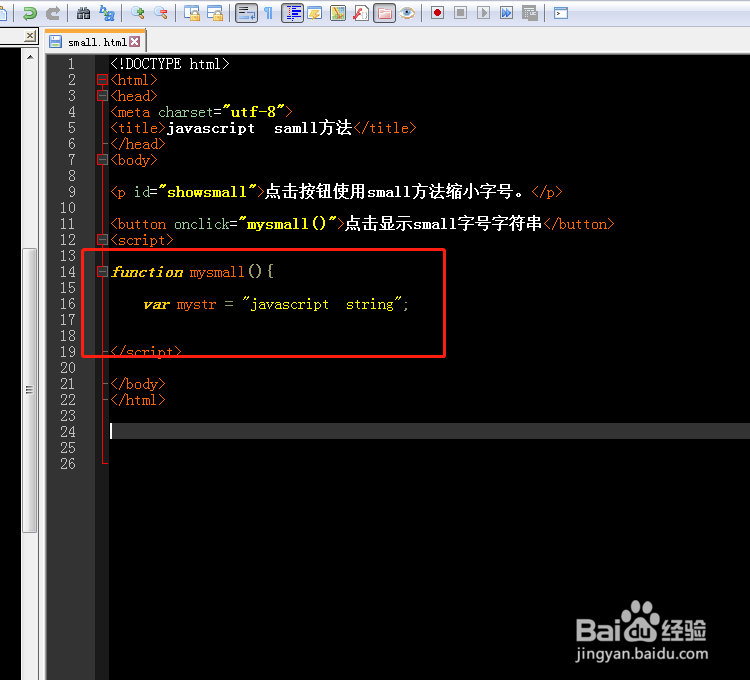Click the Stop Recording macro icon

(x=460, y=13)
